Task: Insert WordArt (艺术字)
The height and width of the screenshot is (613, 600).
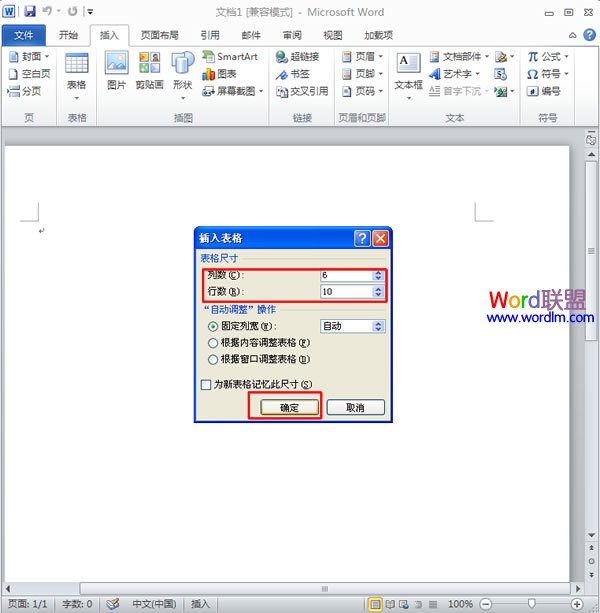Action: point(454,74)
